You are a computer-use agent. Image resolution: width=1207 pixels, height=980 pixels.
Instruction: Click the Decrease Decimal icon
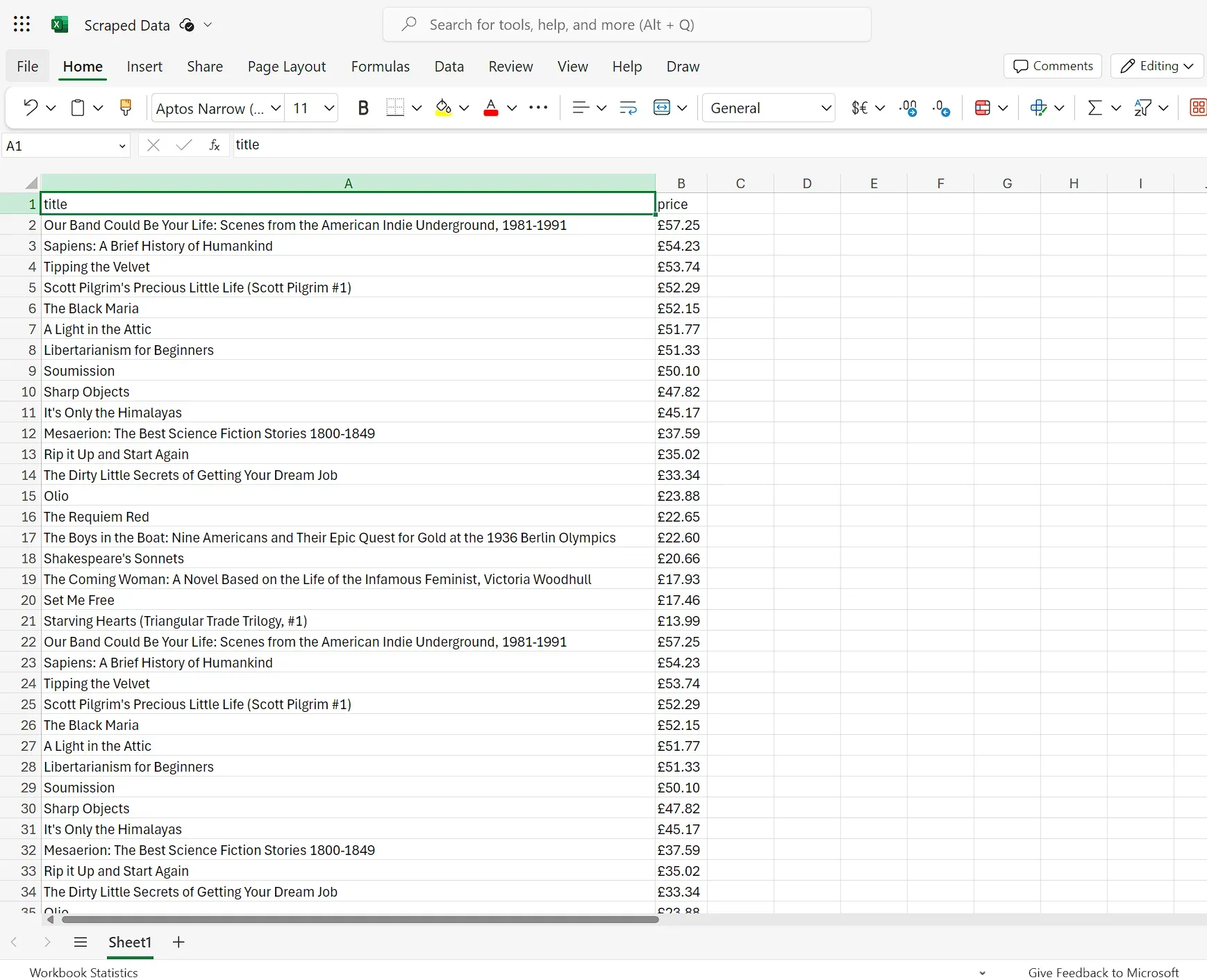pyautogui.click(x=941, y=108)
